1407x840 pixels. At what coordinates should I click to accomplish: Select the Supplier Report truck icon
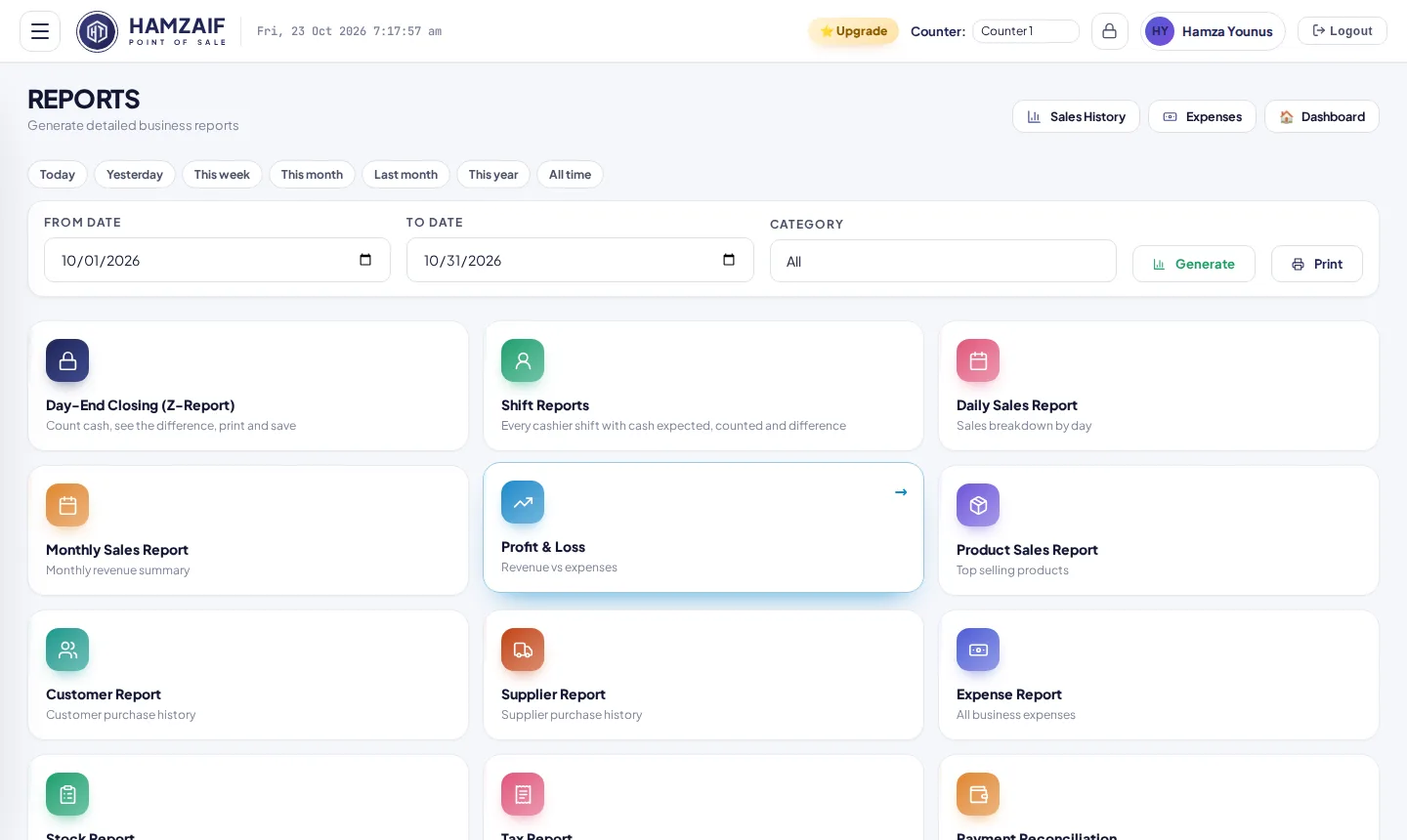tap(523, 650)
